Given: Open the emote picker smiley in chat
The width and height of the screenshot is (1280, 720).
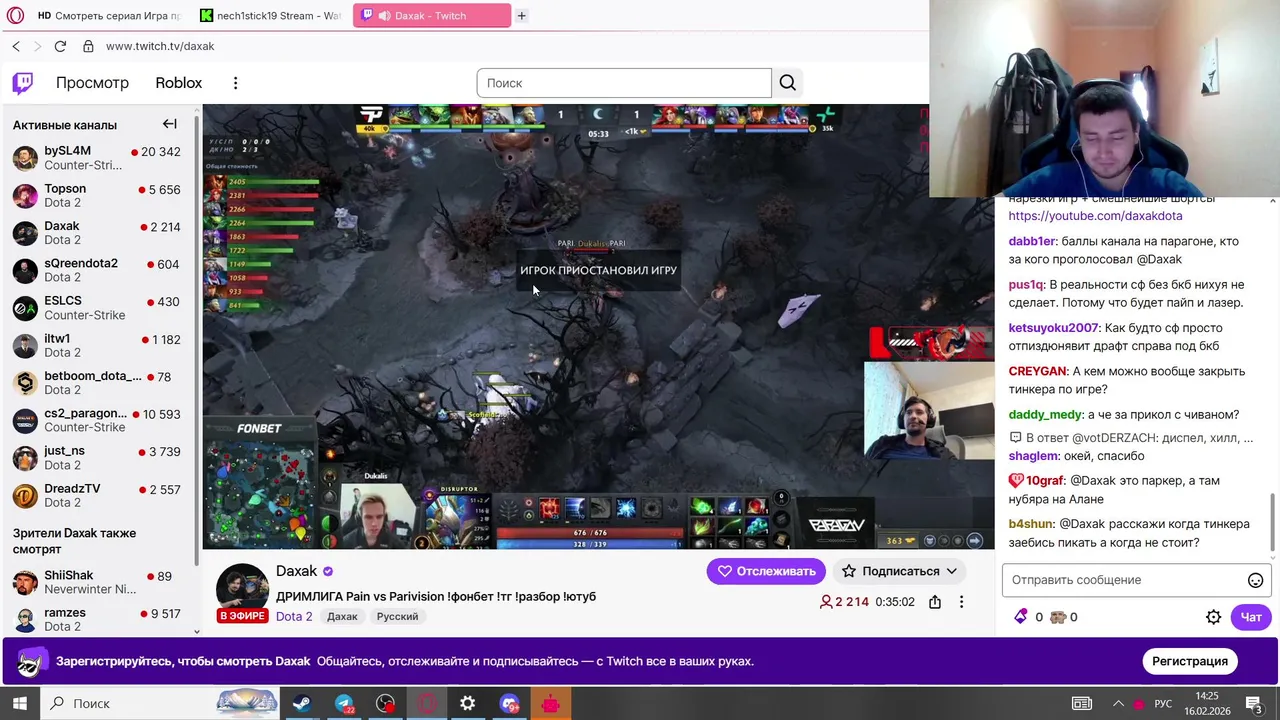Looking at the screenshot, I should (x=1255, y=580).
